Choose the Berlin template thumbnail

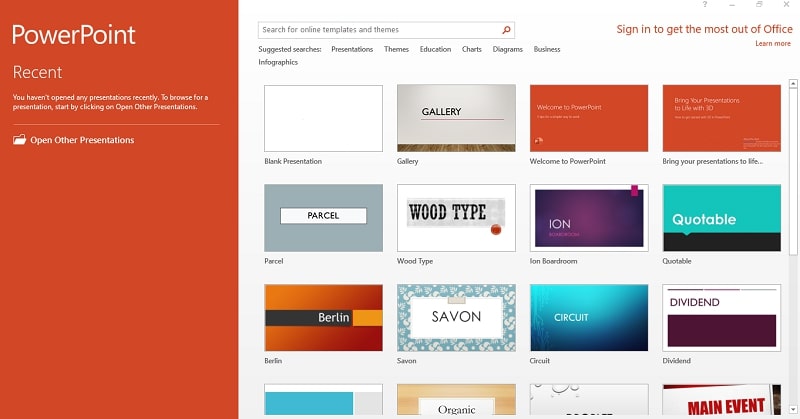point(323,318)
